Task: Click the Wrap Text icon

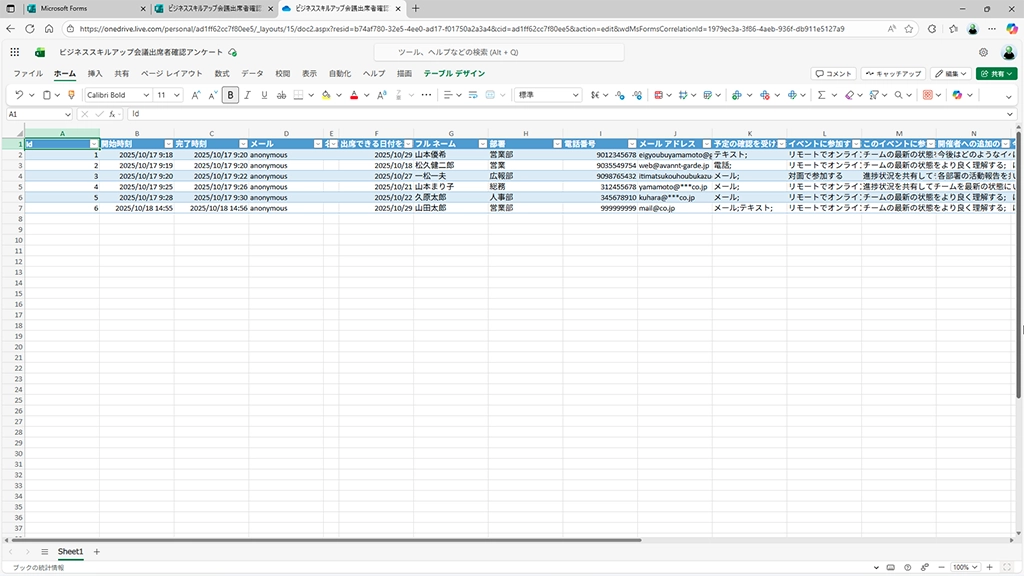Action: point(475,95)
